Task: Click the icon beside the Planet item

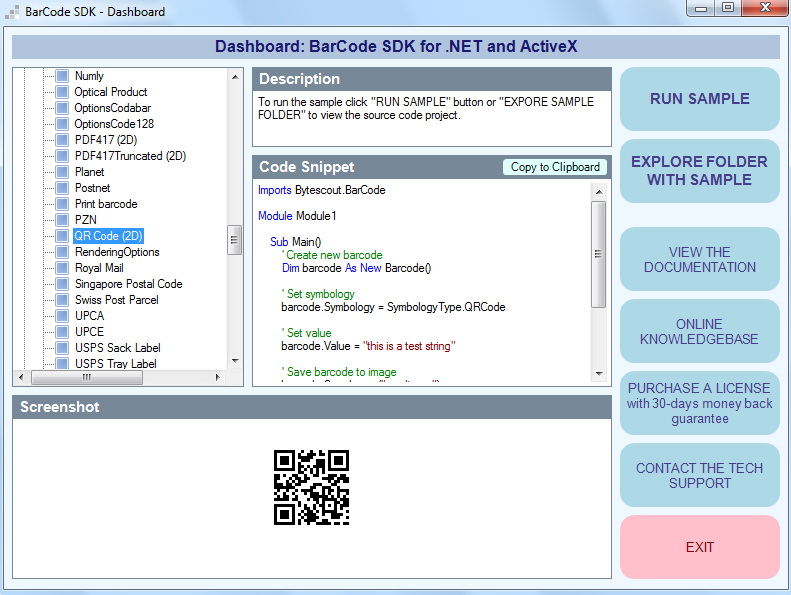Action: point(62,172)
